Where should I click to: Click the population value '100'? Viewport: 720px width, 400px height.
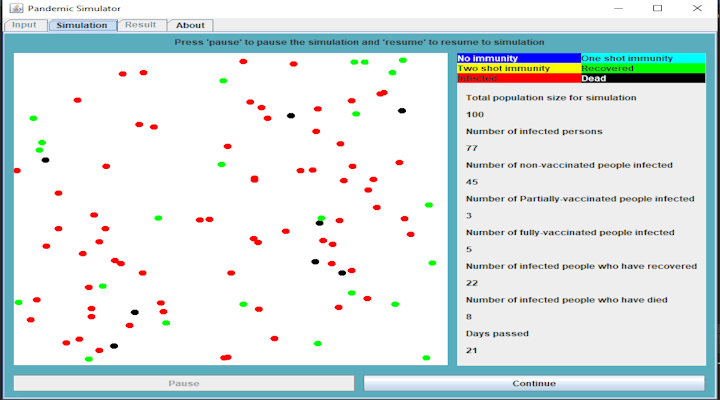click(475, 115)
